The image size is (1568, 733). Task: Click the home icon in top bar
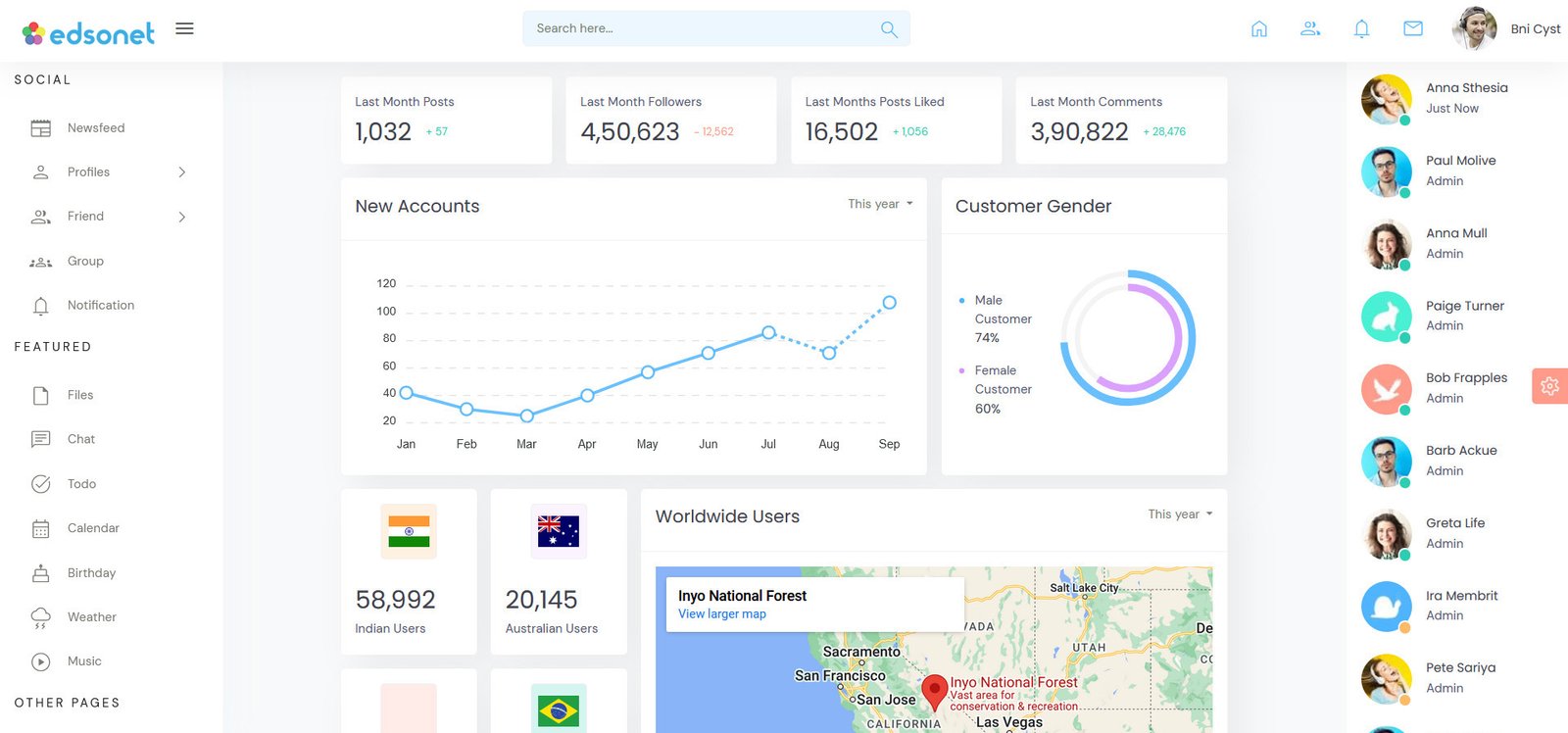(1259, 29)
